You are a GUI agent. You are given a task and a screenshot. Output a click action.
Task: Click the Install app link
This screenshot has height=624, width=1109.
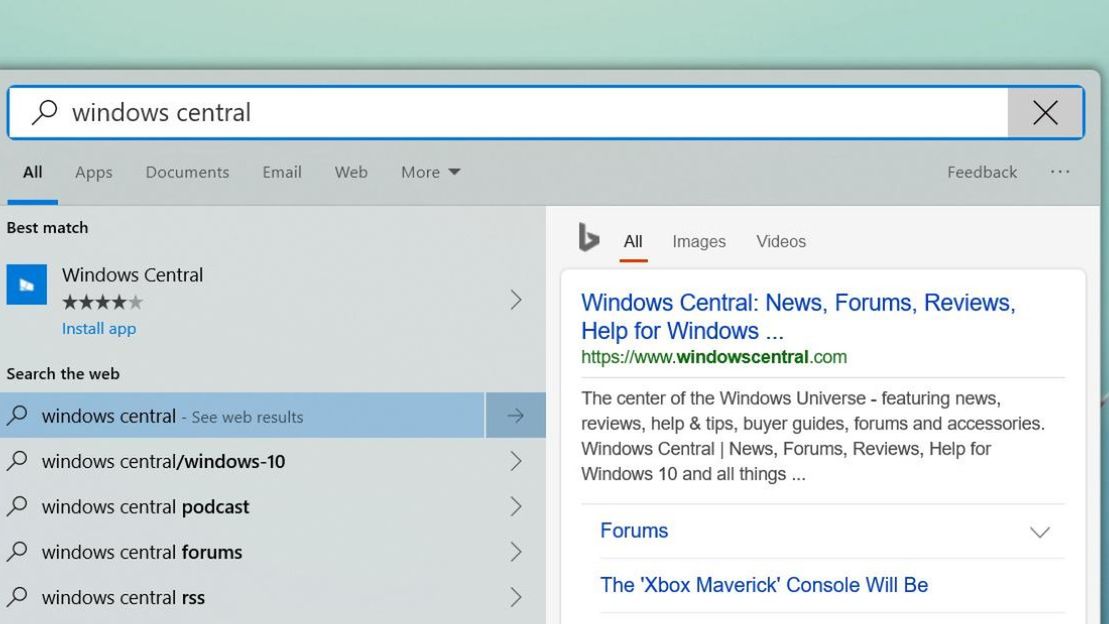(99, 328)
